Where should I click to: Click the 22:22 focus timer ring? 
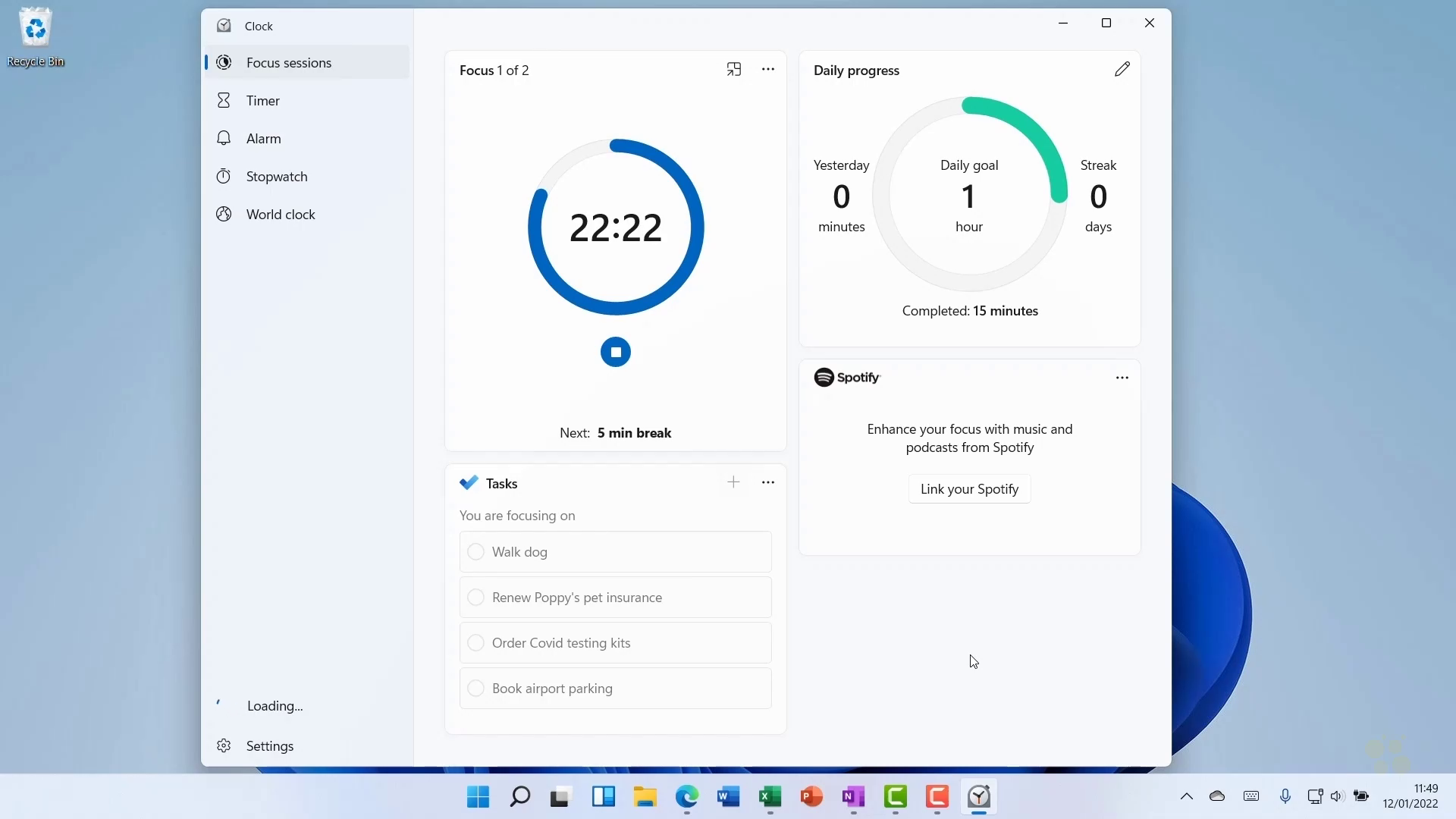(x=616, y=227)
